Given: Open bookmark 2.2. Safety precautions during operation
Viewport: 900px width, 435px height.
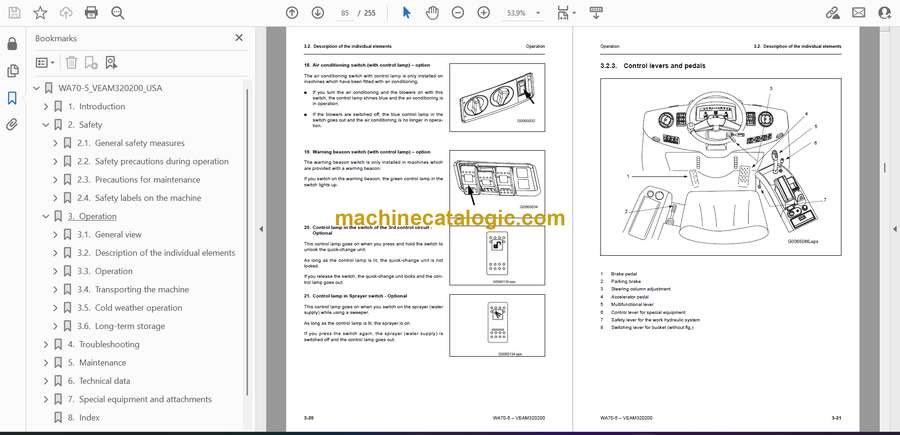Looking at the screenshot, I should (x=153, y=161).
